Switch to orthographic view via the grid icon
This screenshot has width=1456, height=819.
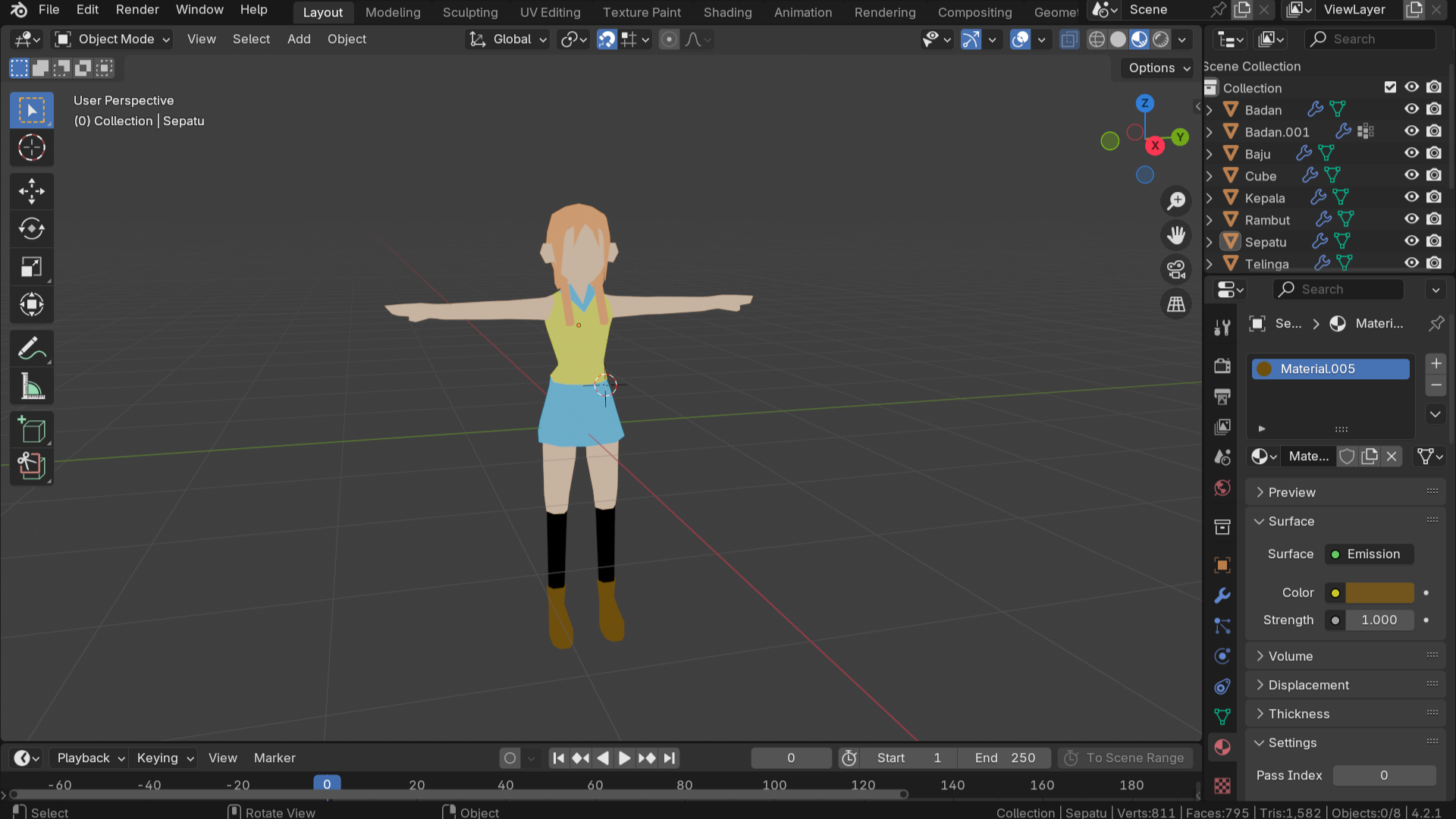click(1176, 304)
